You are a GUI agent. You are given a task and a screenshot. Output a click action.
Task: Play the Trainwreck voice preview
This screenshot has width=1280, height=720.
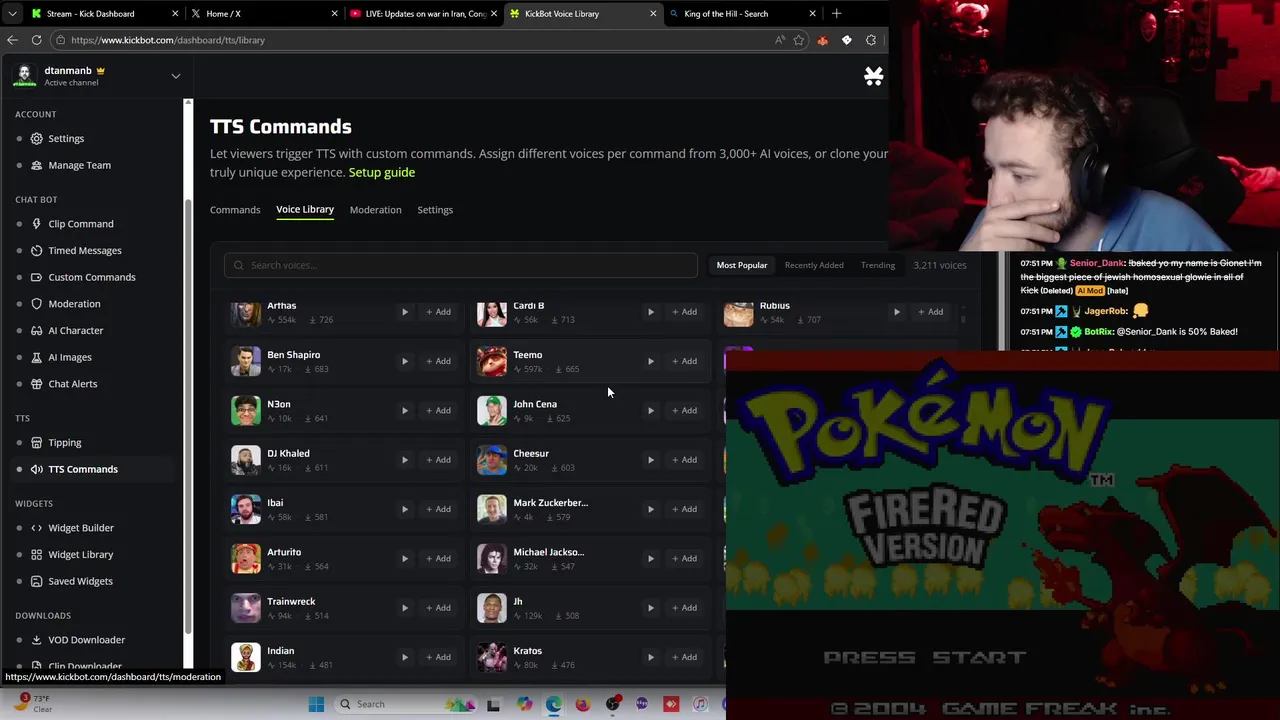coord(404,608)
